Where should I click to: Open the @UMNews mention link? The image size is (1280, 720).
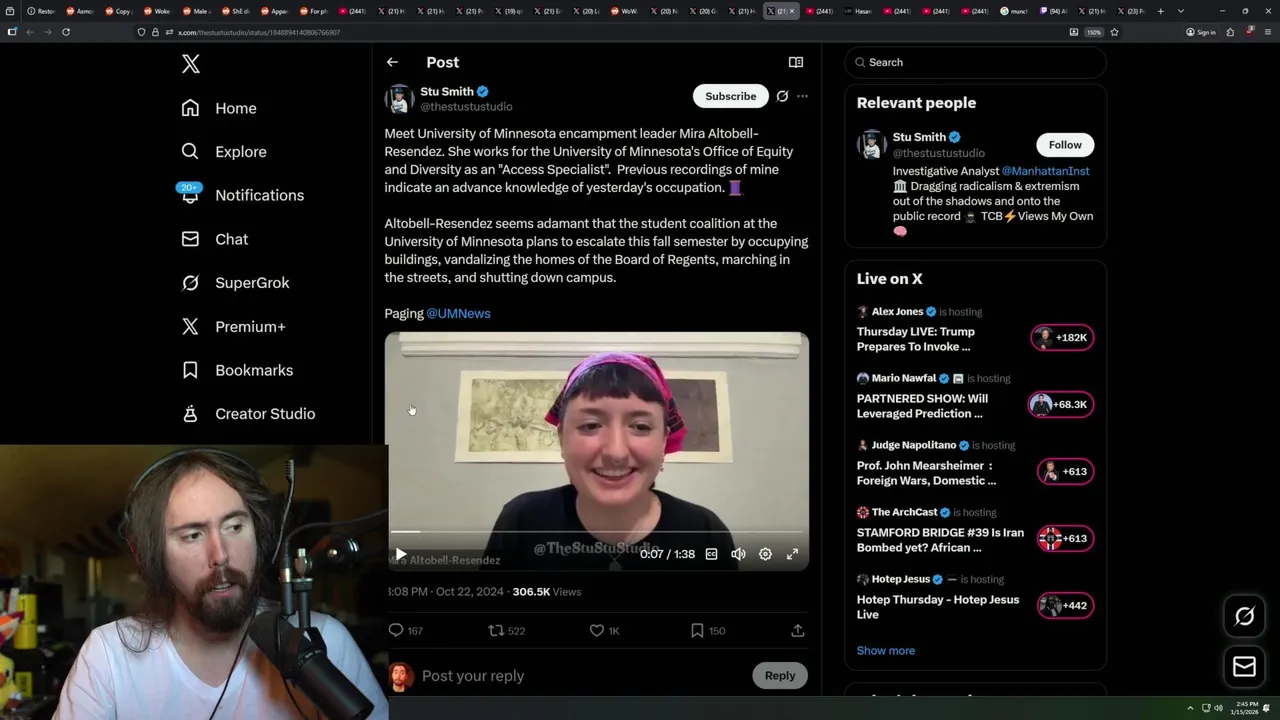458,313
